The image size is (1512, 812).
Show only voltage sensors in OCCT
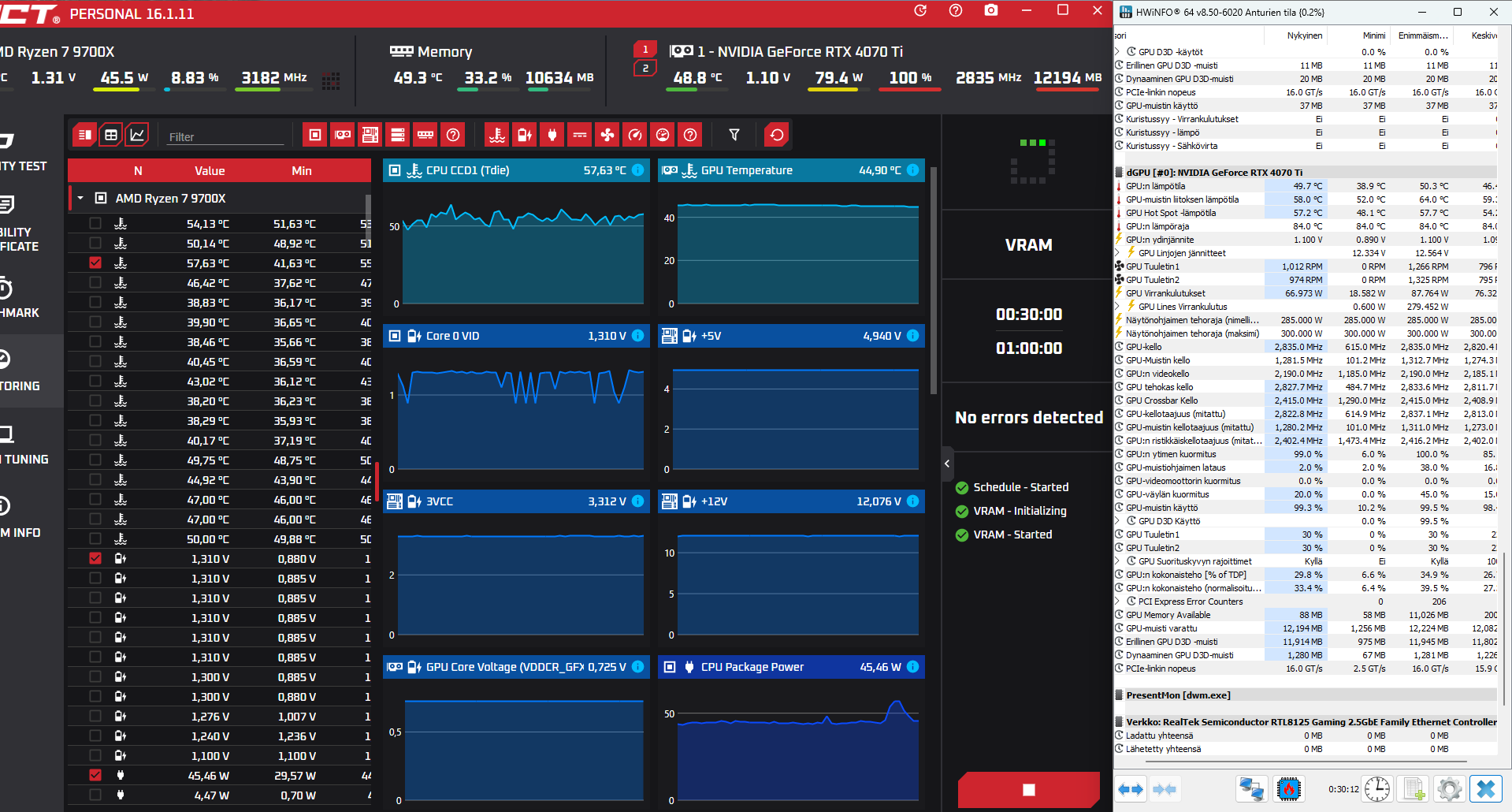[x=525, y=135]
